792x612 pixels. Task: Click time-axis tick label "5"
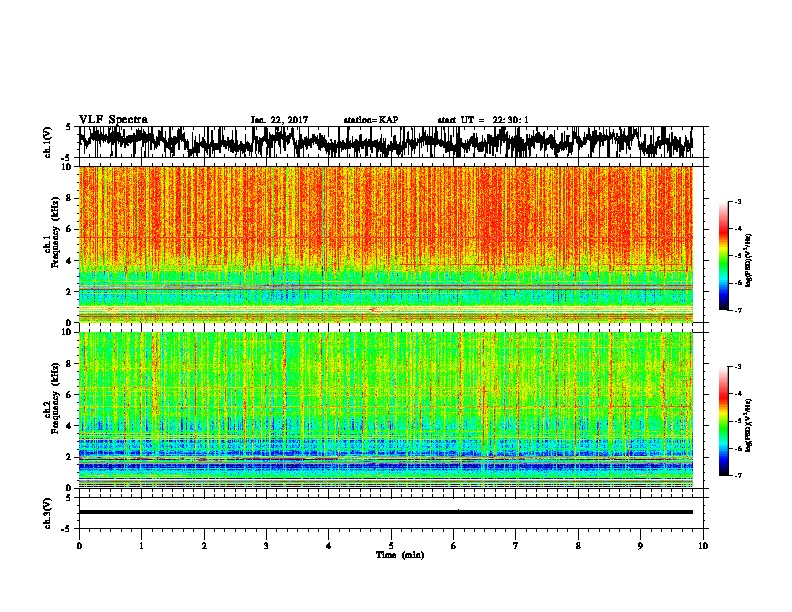391,546
